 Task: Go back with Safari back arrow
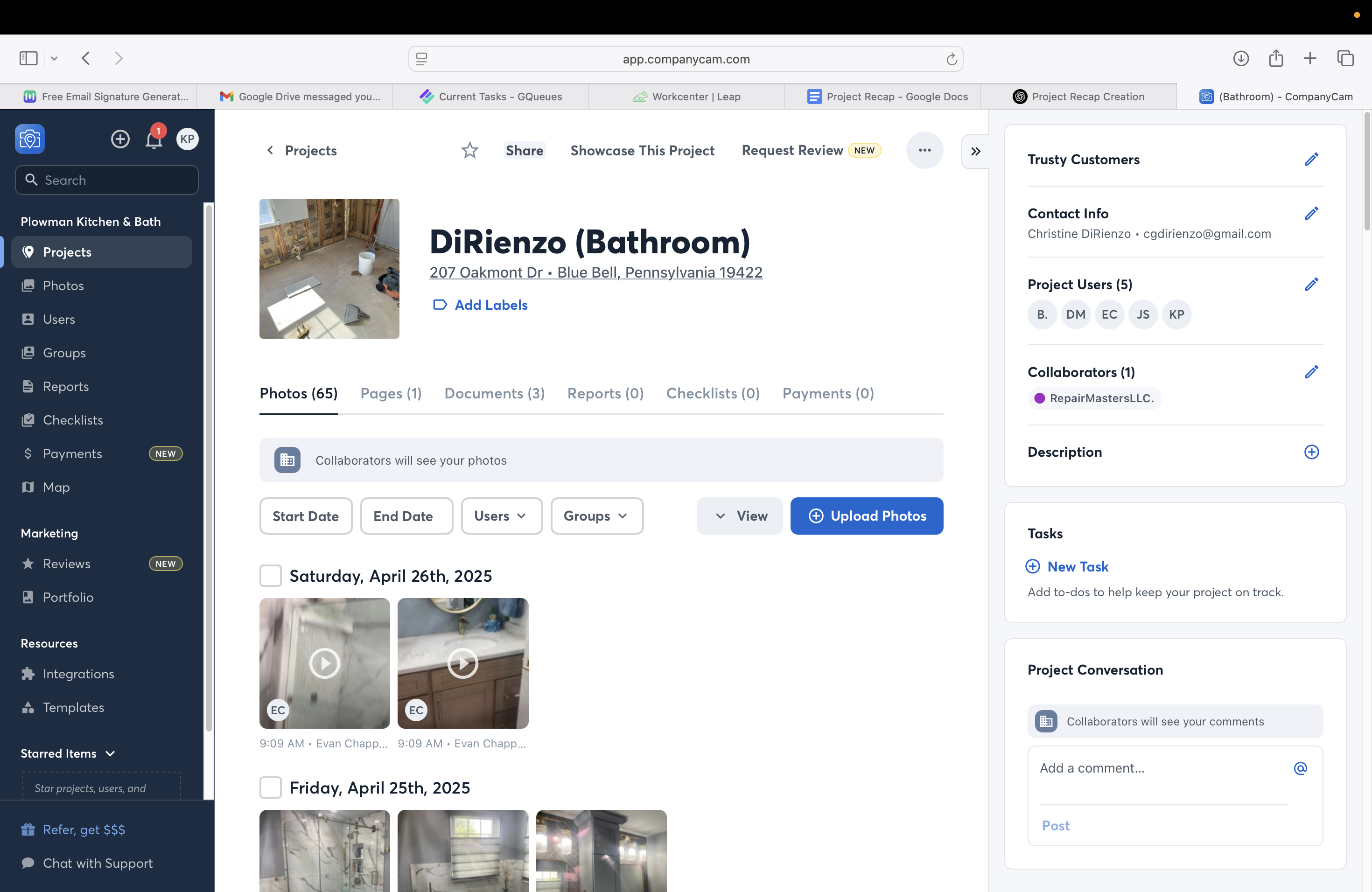pos(86,58)
